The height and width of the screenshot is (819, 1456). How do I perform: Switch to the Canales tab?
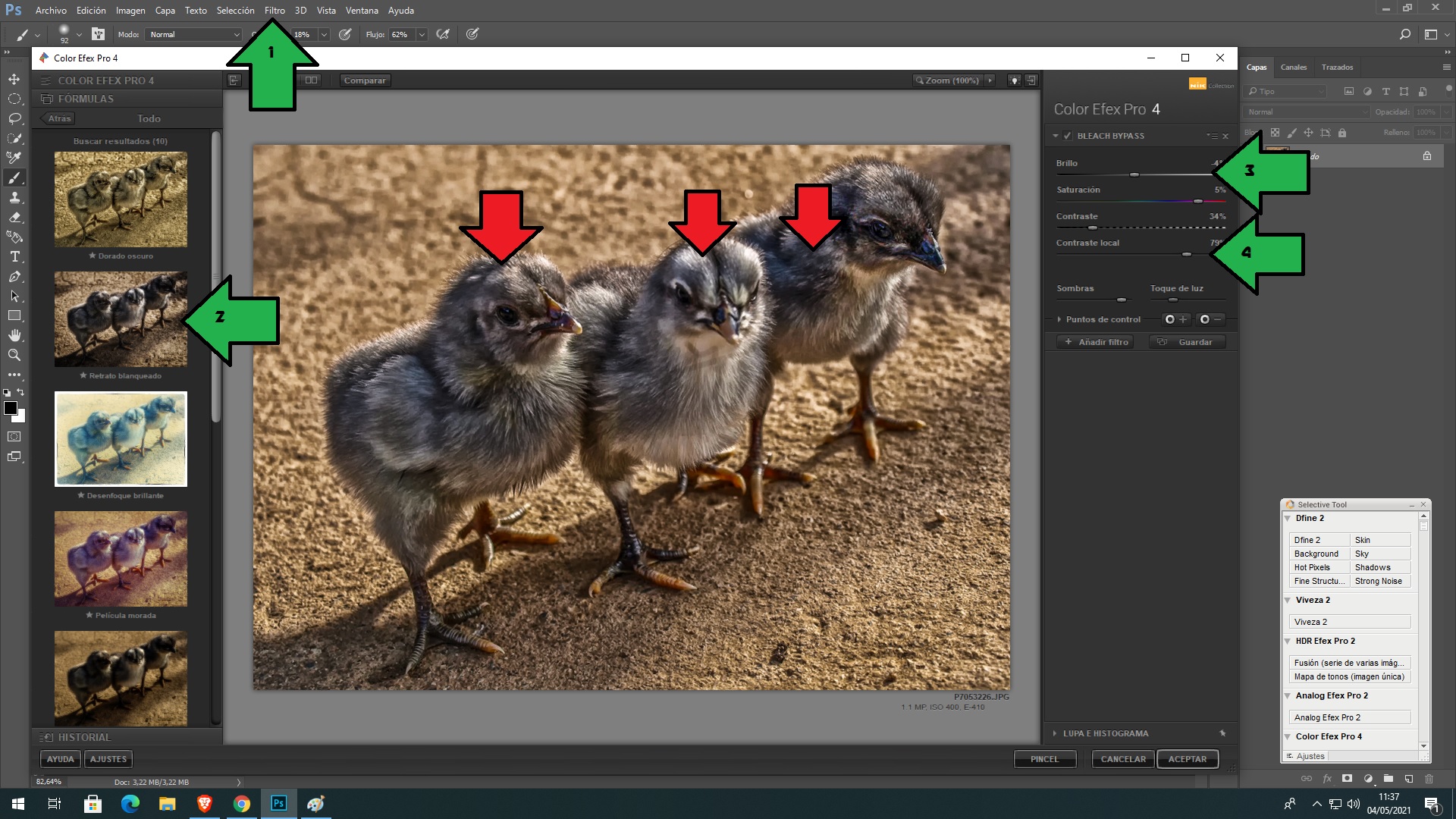click(x=1294, y=67)
